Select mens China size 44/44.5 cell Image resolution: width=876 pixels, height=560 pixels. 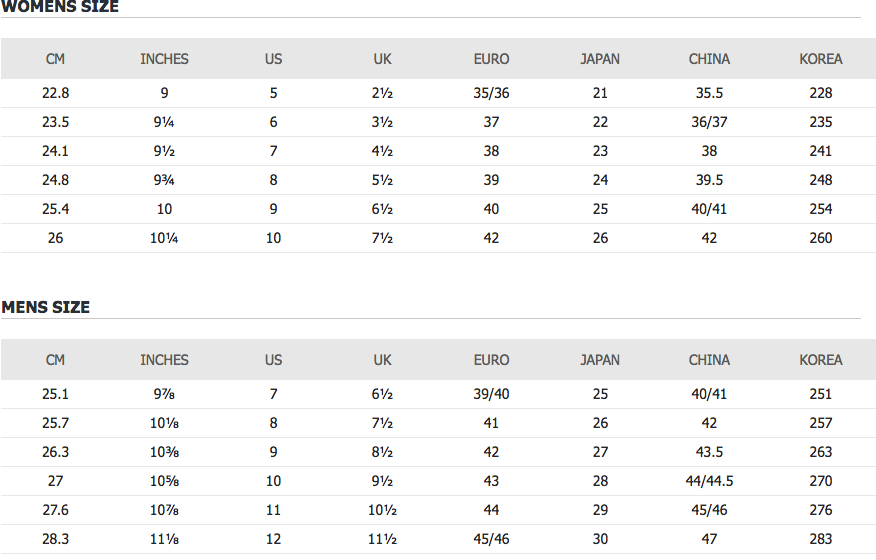point(709,481)
